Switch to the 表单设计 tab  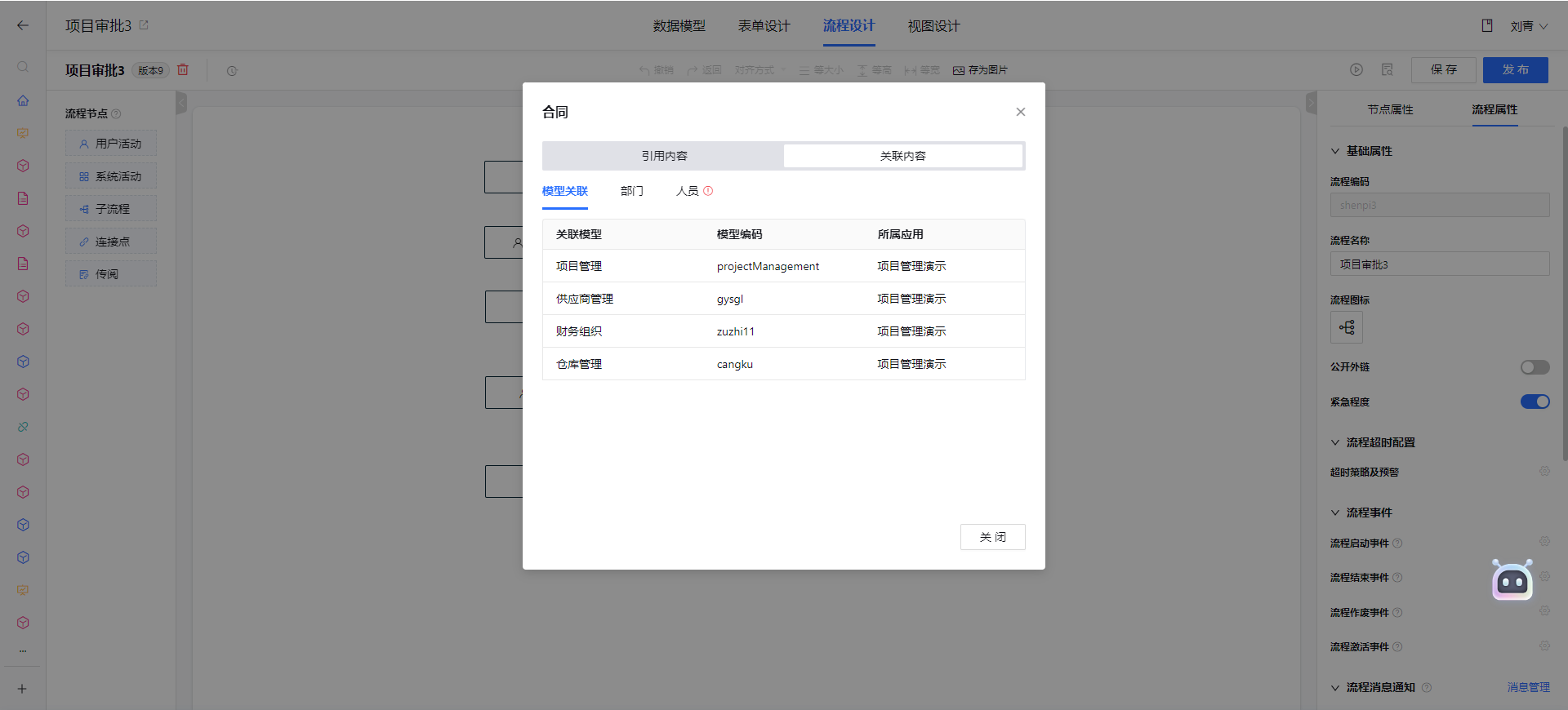click(x=764, y=26)
